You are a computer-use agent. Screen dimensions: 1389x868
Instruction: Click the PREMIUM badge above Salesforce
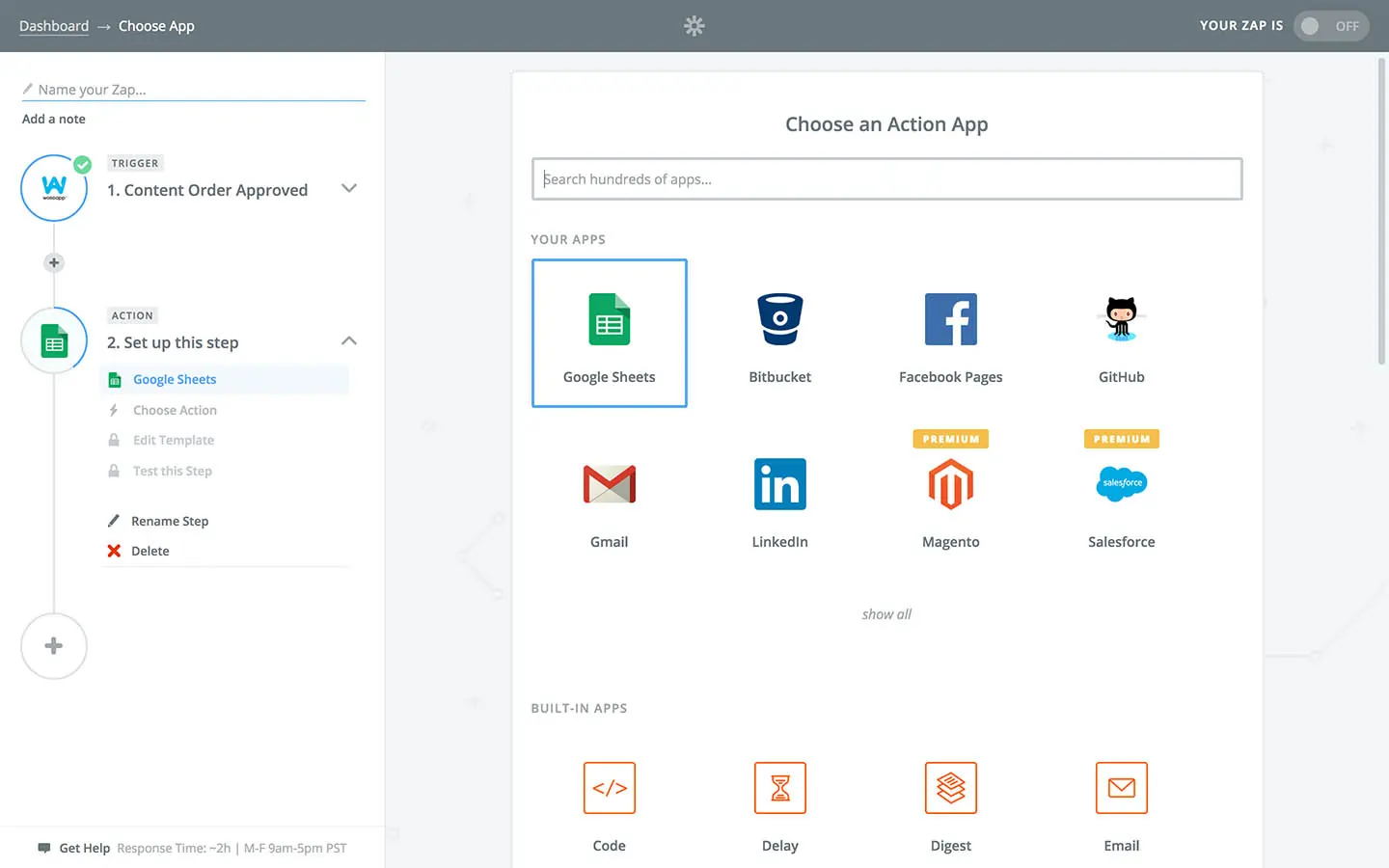1121,439
